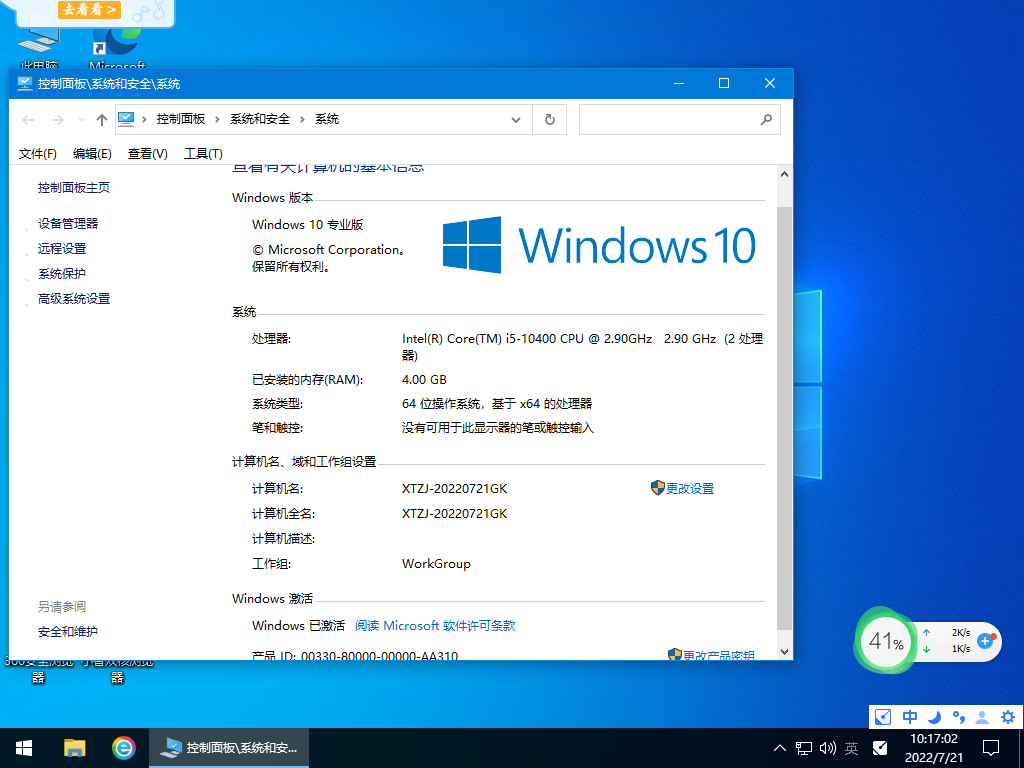Click the refresh icon in the address bar
The height and width of the screenshot is (768, 1024).
(549, 119)
